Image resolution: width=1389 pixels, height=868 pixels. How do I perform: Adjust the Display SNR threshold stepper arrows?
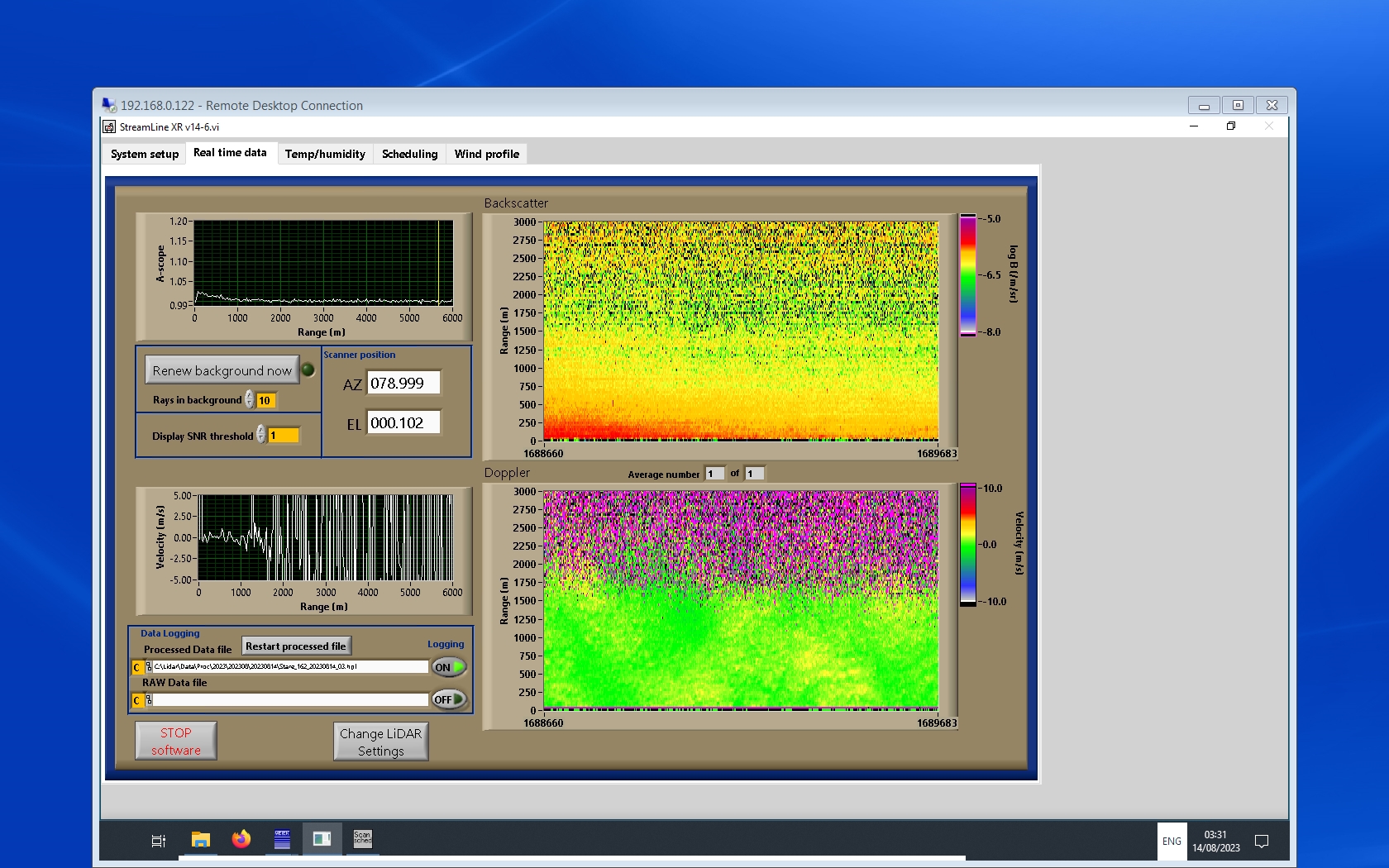pyautogui.click(x=261, y=435)
